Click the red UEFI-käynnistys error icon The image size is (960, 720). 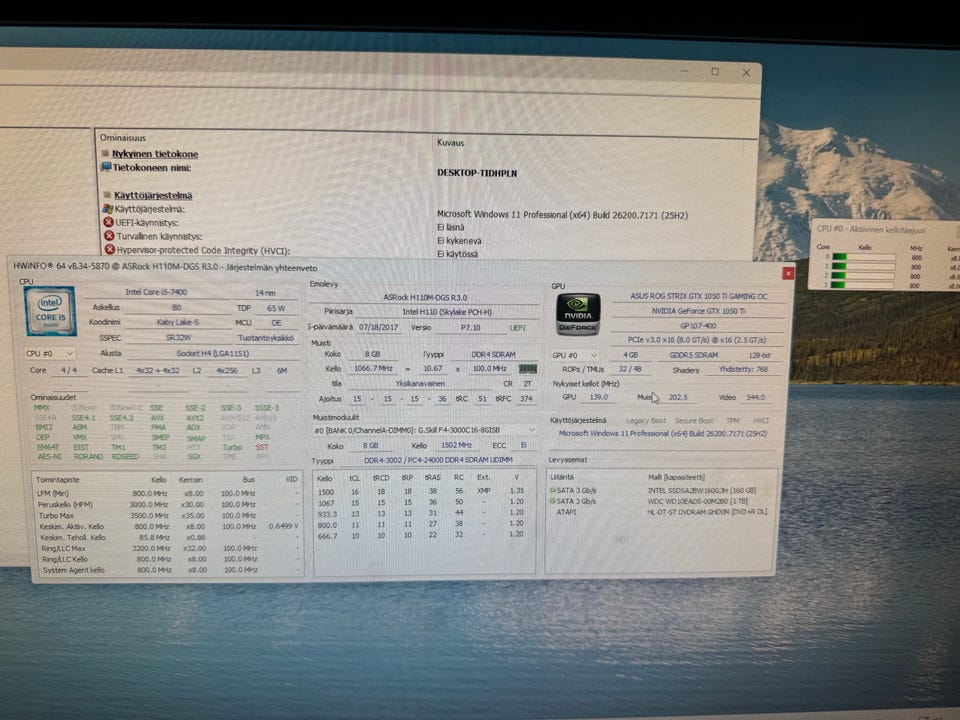(x=108, y=222)
